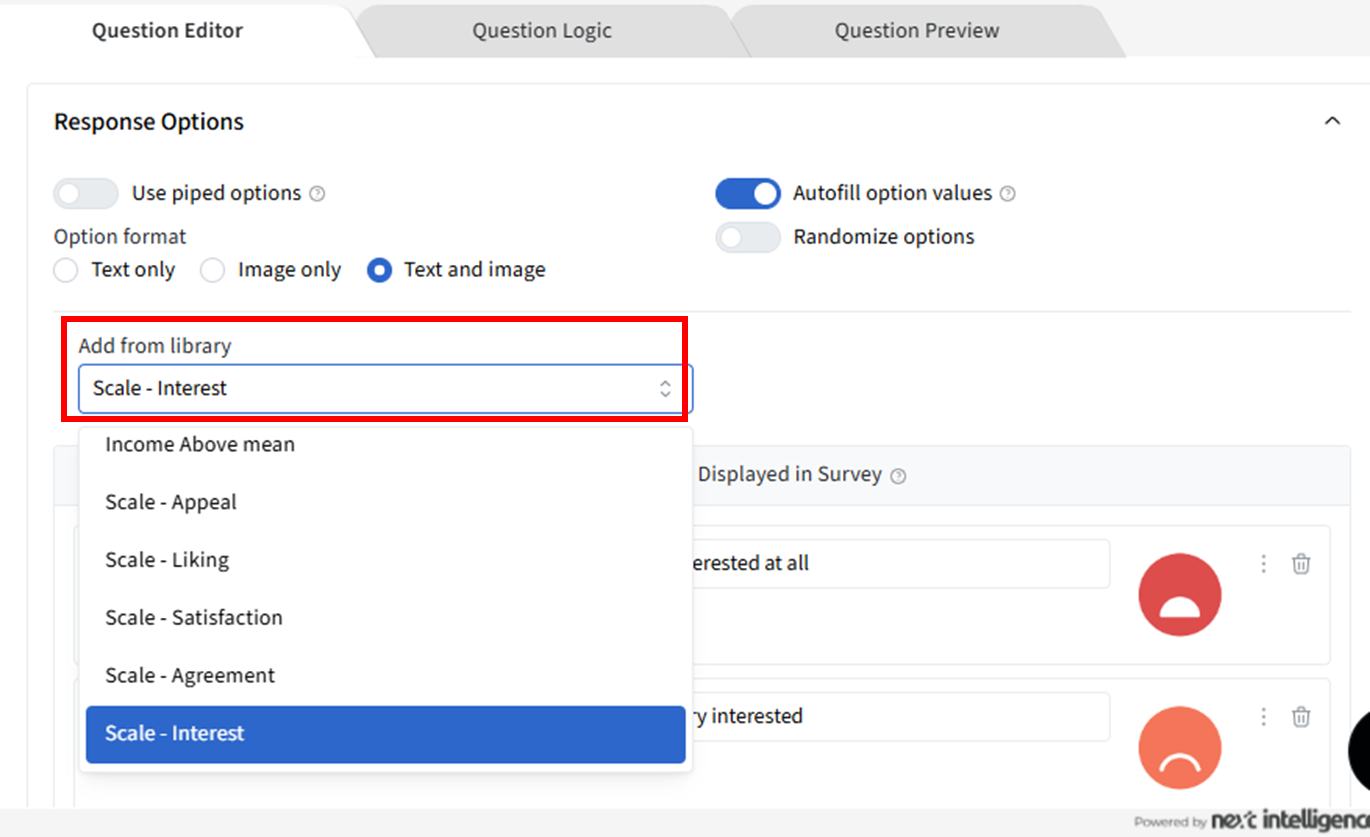Delete the 'very interested' option row
The height and width of the screenshot is (837, 1370).
tap(1300, 717)
